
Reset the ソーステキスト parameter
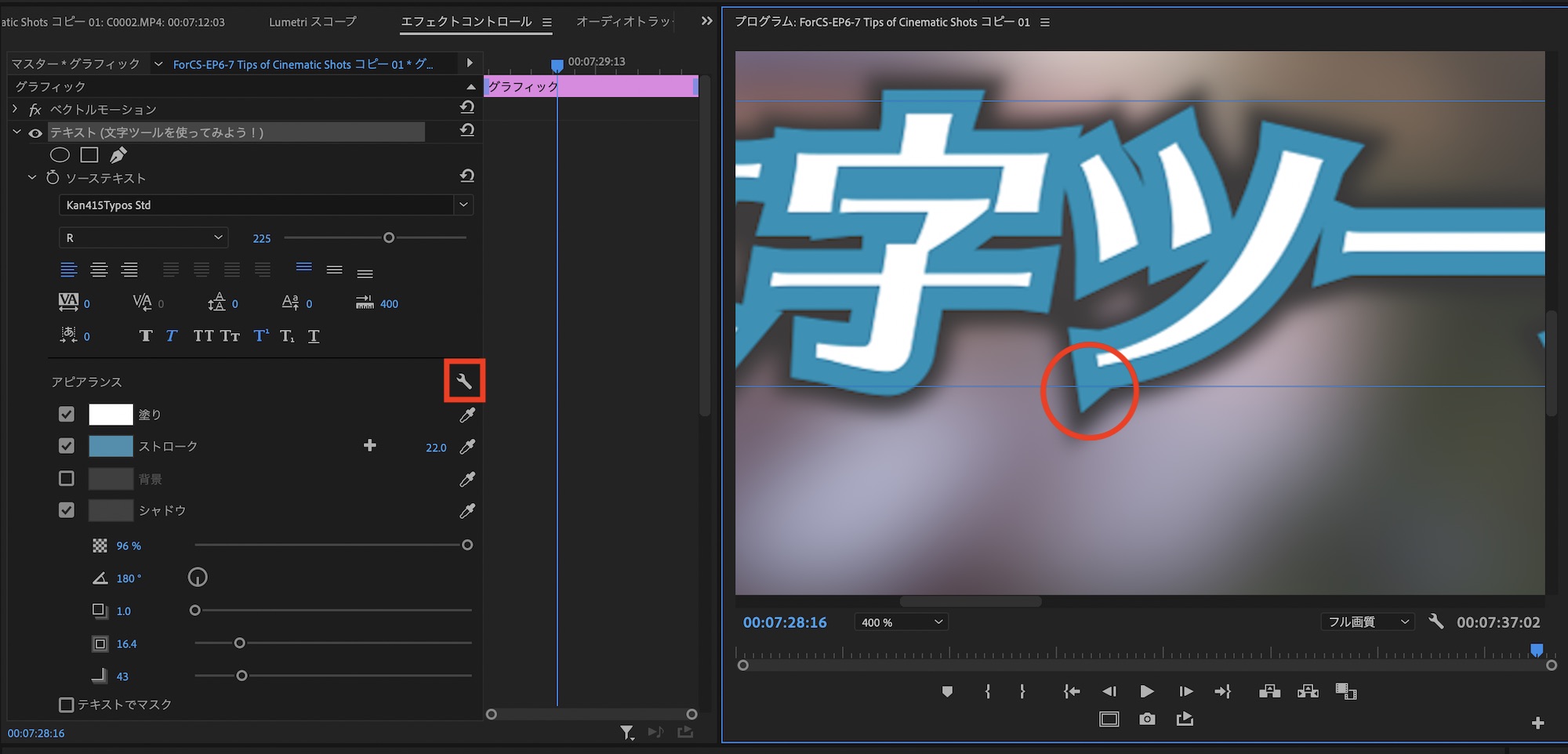[x=467, y=176]
